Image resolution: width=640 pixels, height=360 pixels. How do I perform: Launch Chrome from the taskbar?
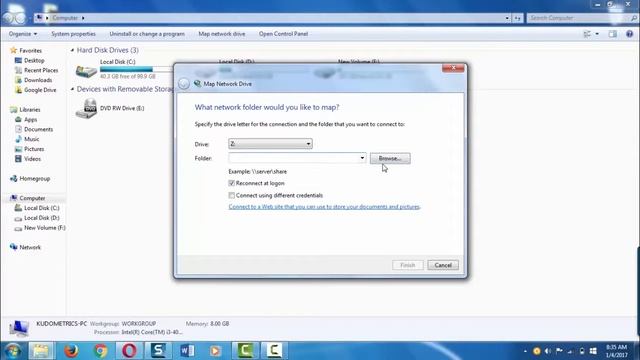tap(100, 351)
